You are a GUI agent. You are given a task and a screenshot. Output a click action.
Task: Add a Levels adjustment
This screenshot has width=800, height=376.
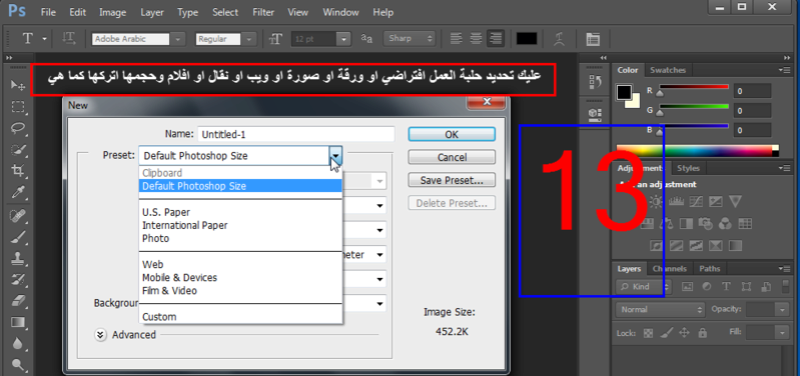click(676, 202)
